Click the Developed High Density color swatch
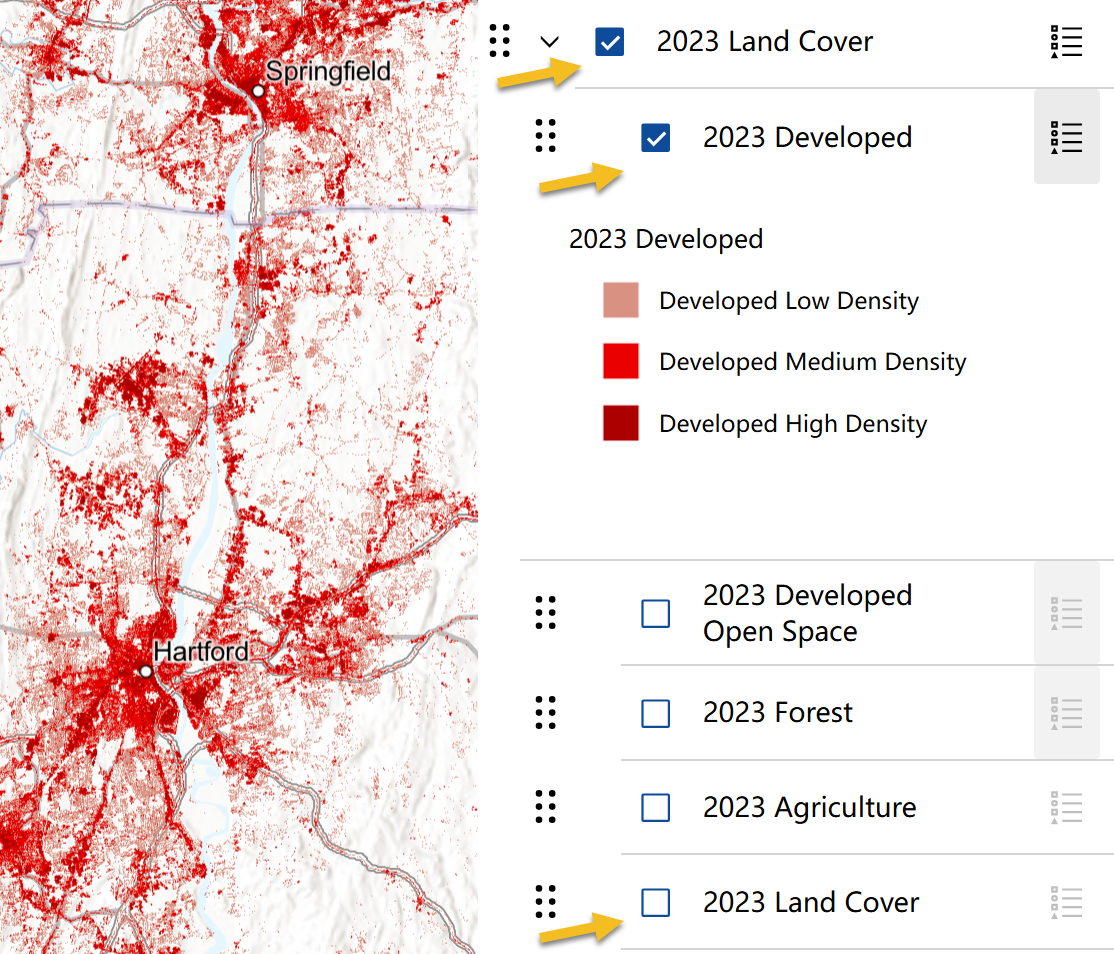The image size is (1114, 954). [620, 423]
